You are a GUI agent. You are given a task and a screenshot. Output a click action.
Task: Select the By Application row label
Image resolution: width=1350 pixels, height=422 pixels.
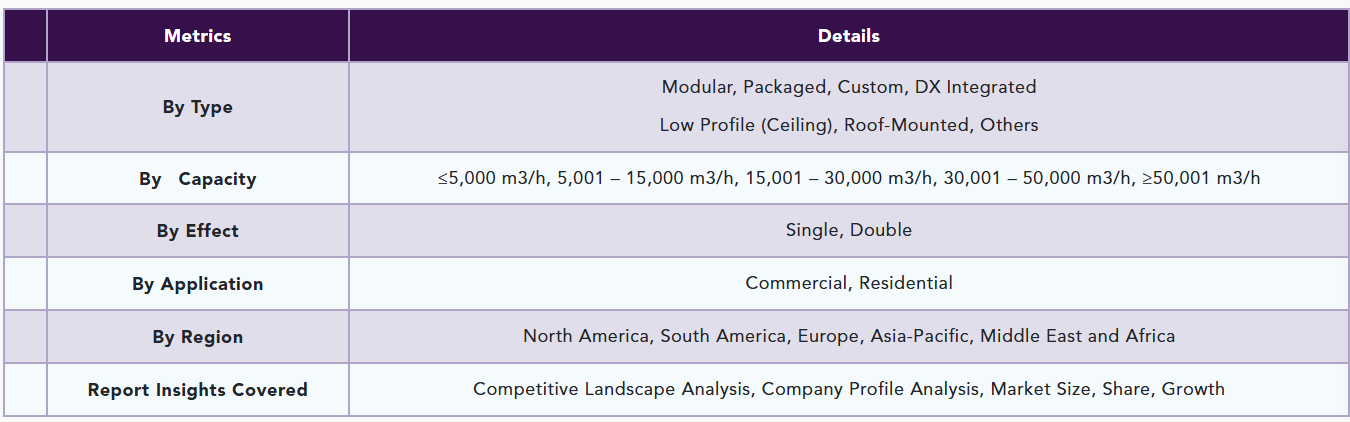[197, 284]
